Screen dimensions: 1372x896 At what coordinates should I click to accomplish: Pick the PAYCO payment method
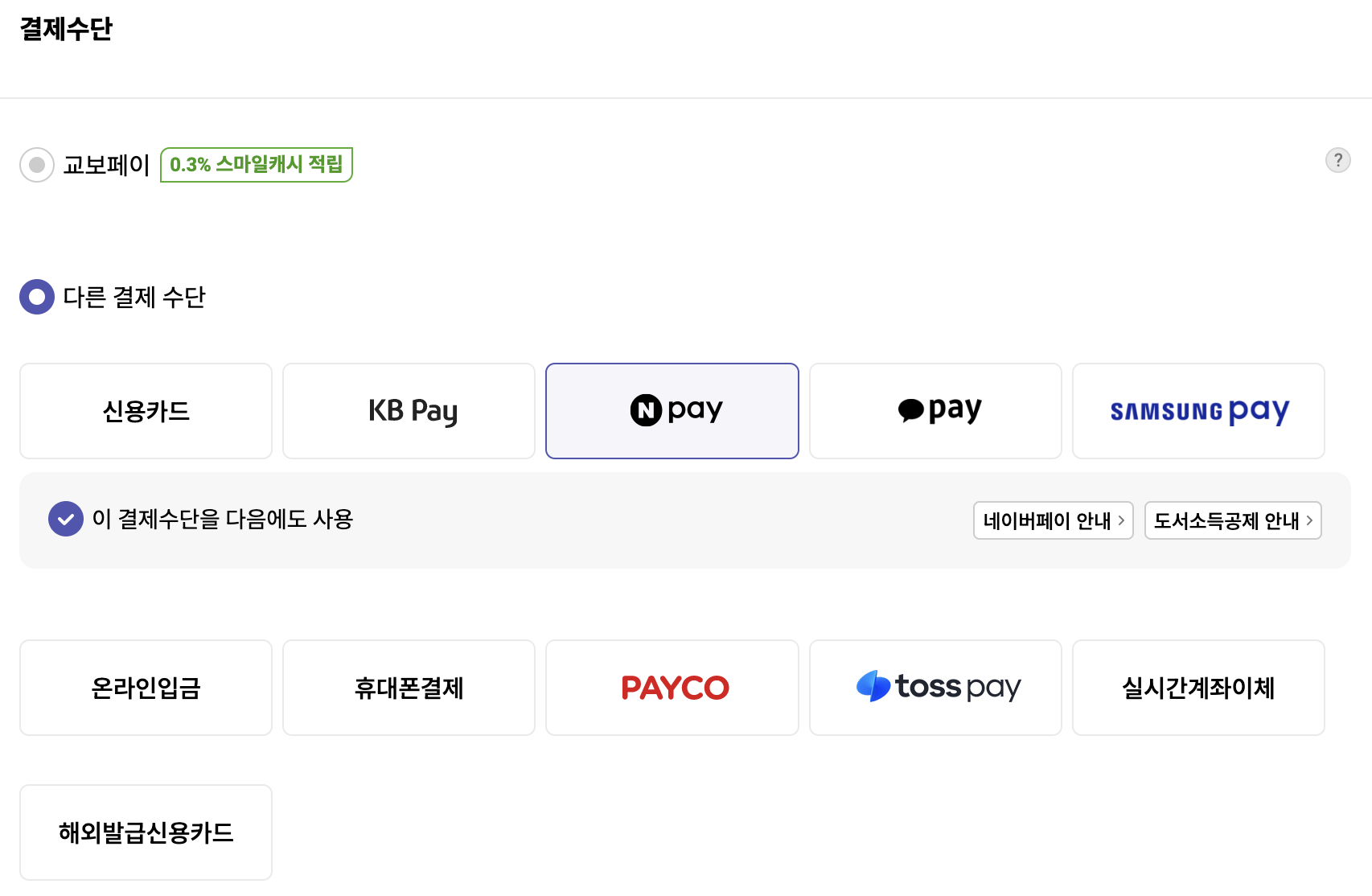(x=672, y=688)
